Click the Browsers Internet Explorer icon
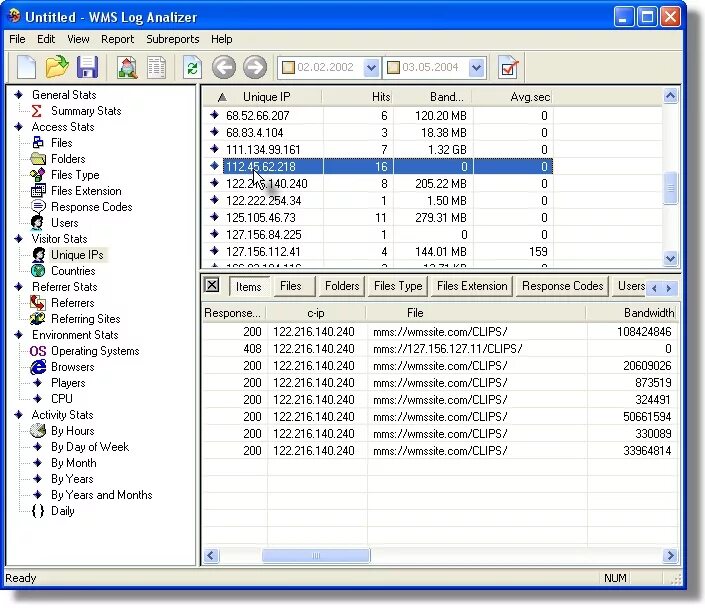 (38, 367)
